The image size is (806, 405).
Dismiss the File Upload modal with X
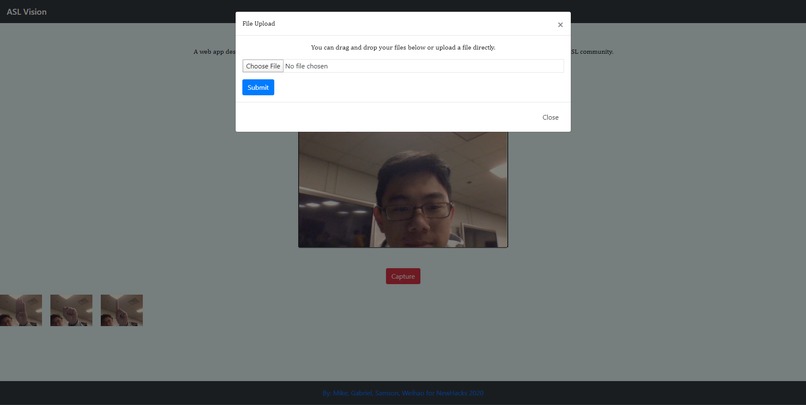click(560, 25)
